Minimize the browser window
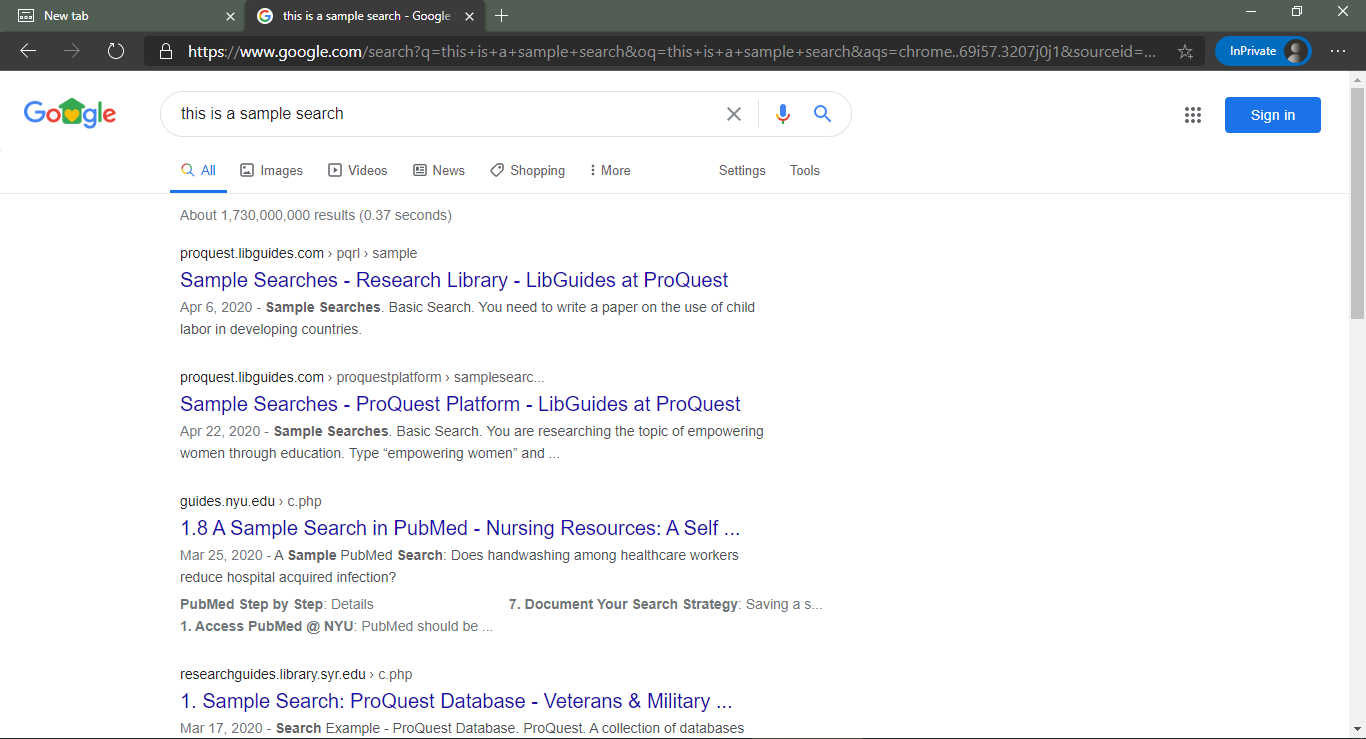This screenshot has width=1366, height=739. point(1251,11)
